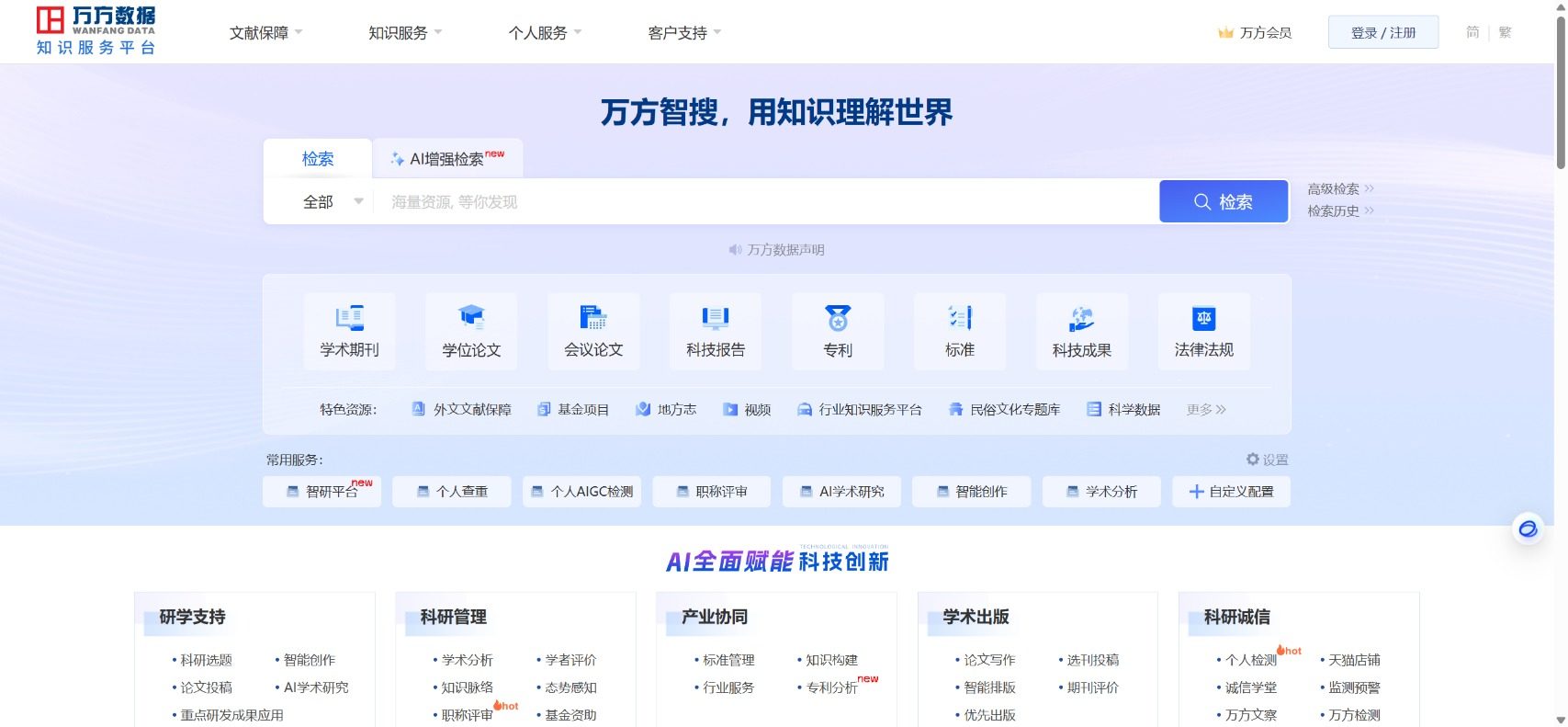Expand 更多 featured resources
Viewport: 1568px width, 727px height.
click(x=1206, y=409)
